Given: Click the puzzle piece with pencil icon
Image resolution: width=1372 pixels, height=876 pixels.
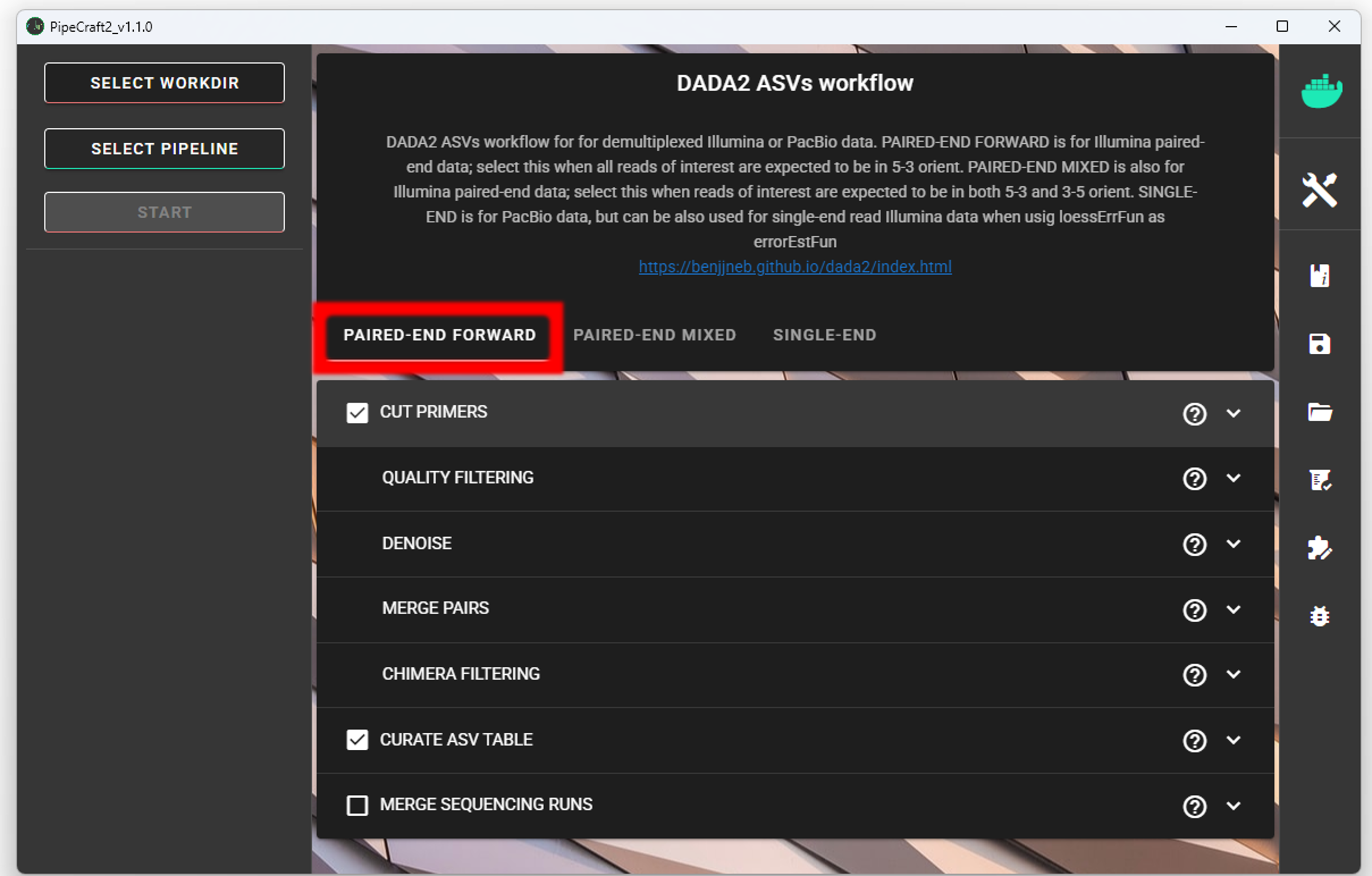Looking at the screenshot, I should click(1320, 548).
